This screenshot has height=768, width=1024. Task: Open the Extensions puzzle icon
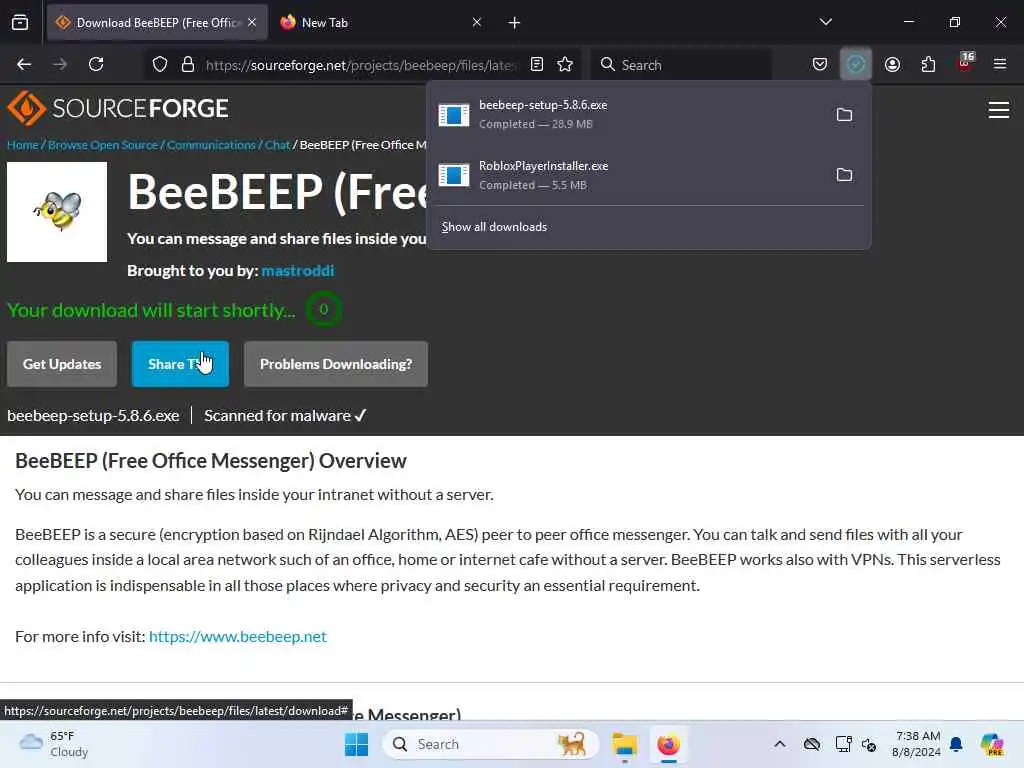click(928, 65)
